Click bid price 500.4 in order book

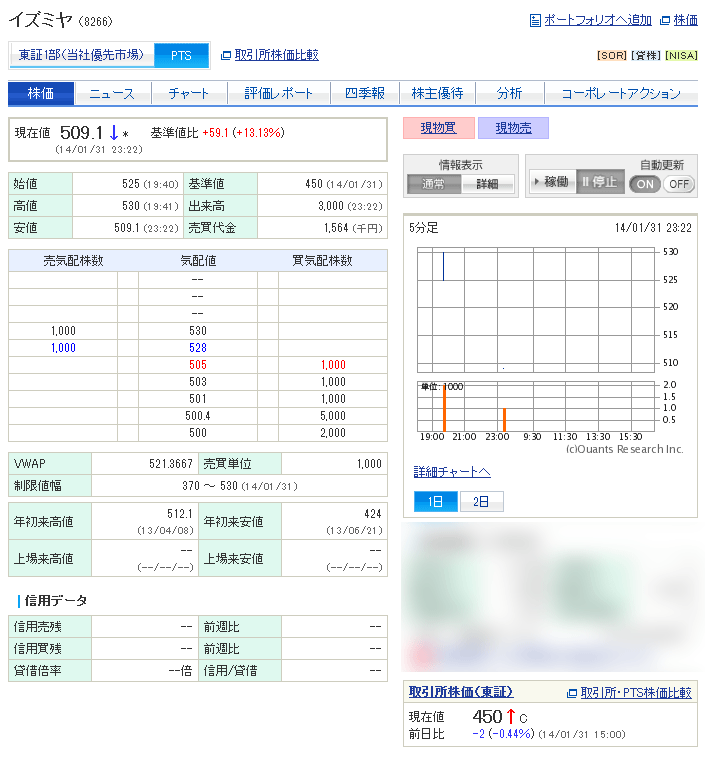tap(198, 416)
